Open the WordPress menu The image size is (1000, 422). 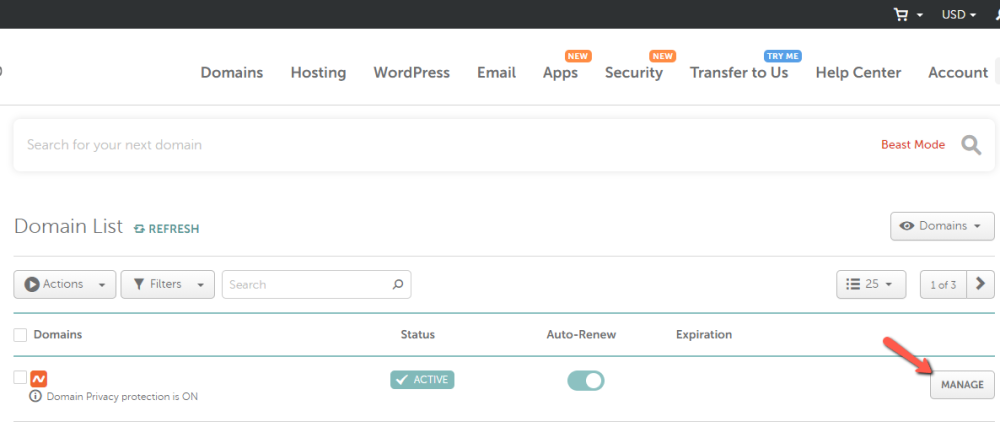coord(411,73)
